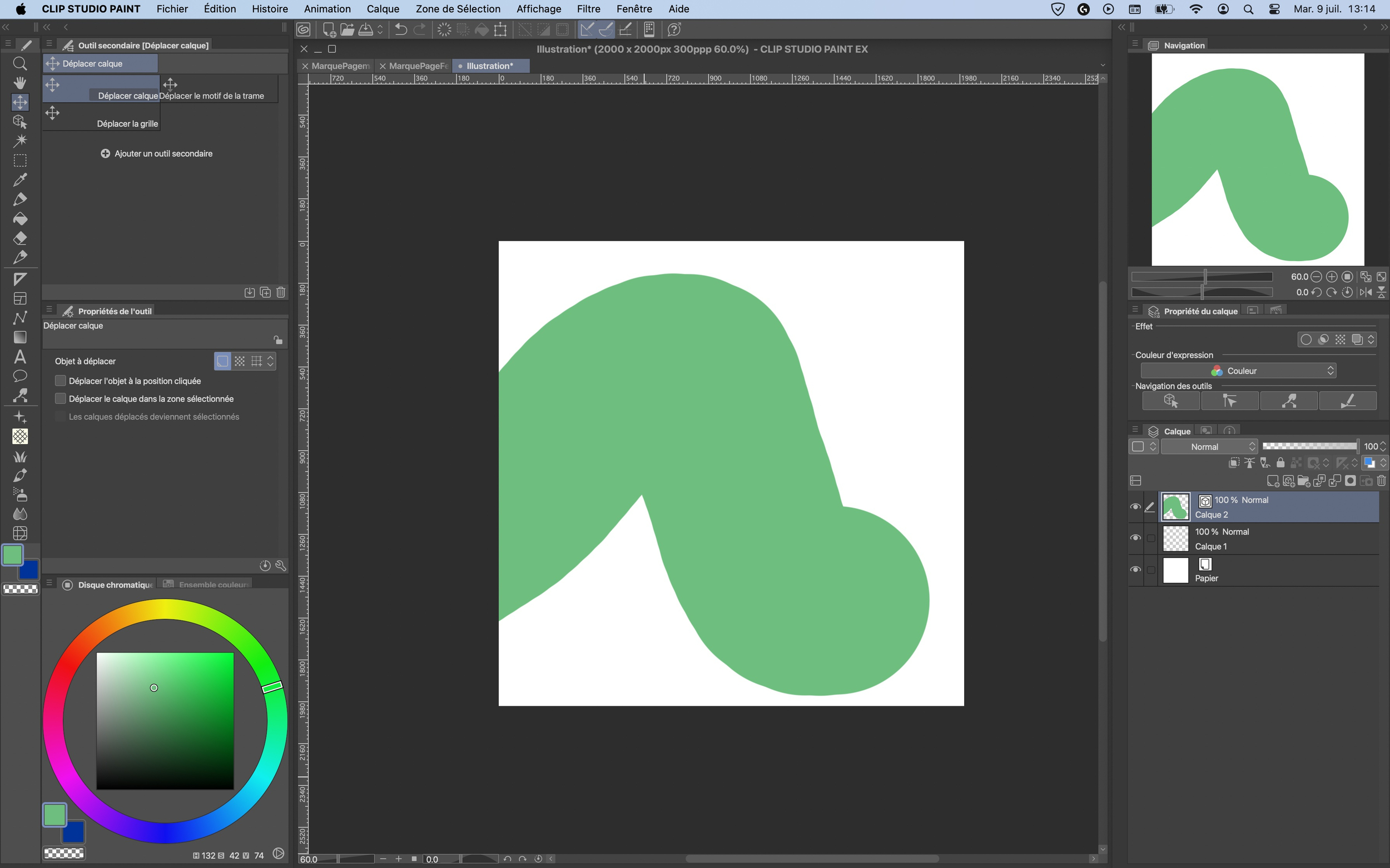This screenshot has height=868, width=1390.
Task: Enable Déplacer l'objet à la position cliquée
Action: click(60, 381)
